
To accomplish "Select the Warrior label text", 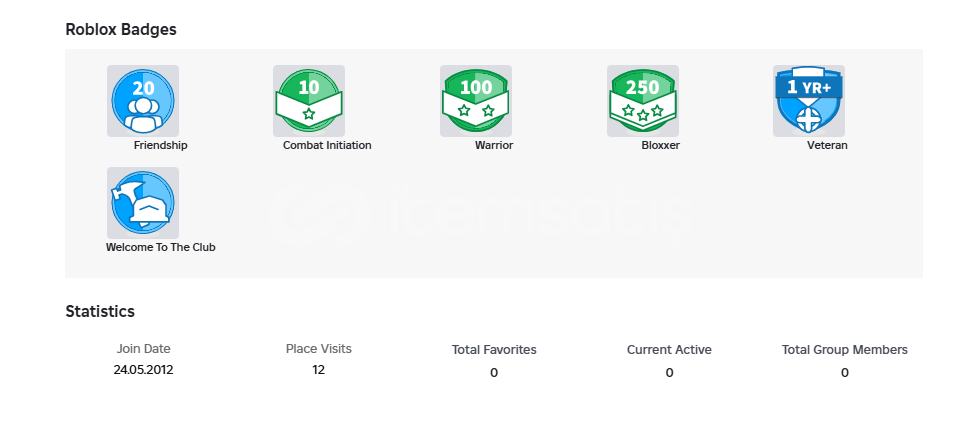I will click(x=494, y=146).
